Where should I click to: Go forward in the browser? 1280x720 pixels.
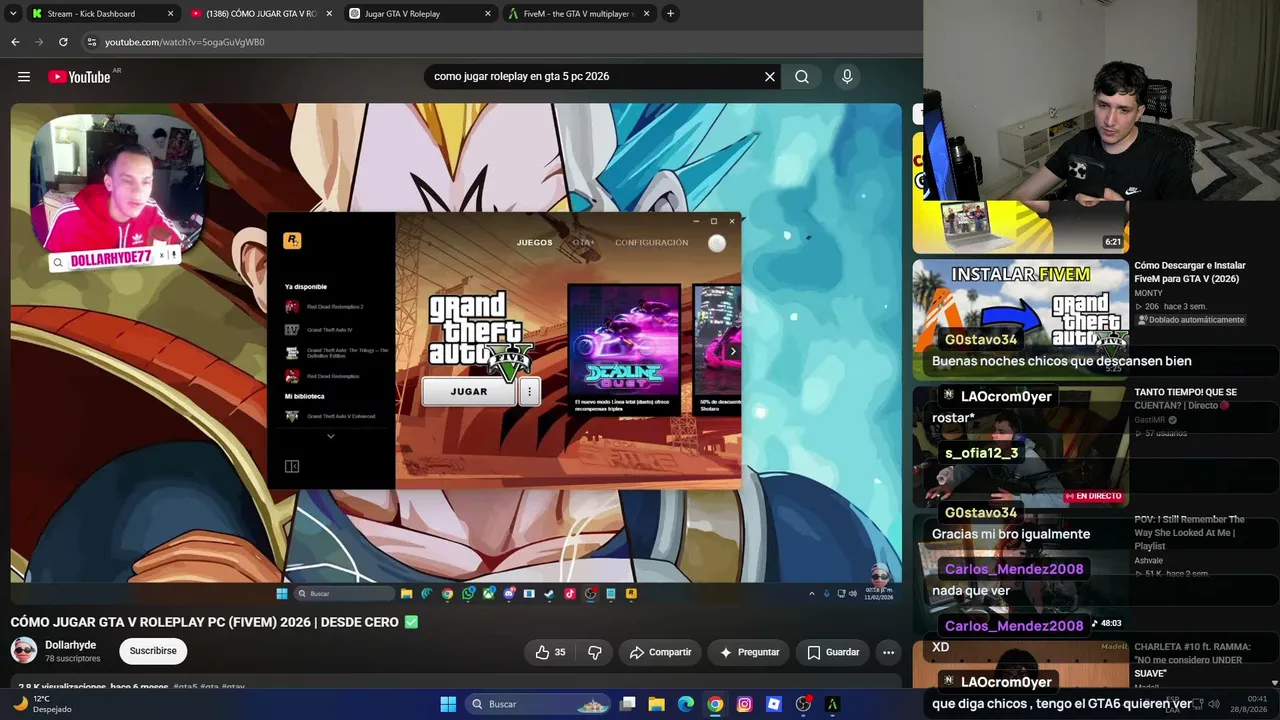[x=39, y=42]
